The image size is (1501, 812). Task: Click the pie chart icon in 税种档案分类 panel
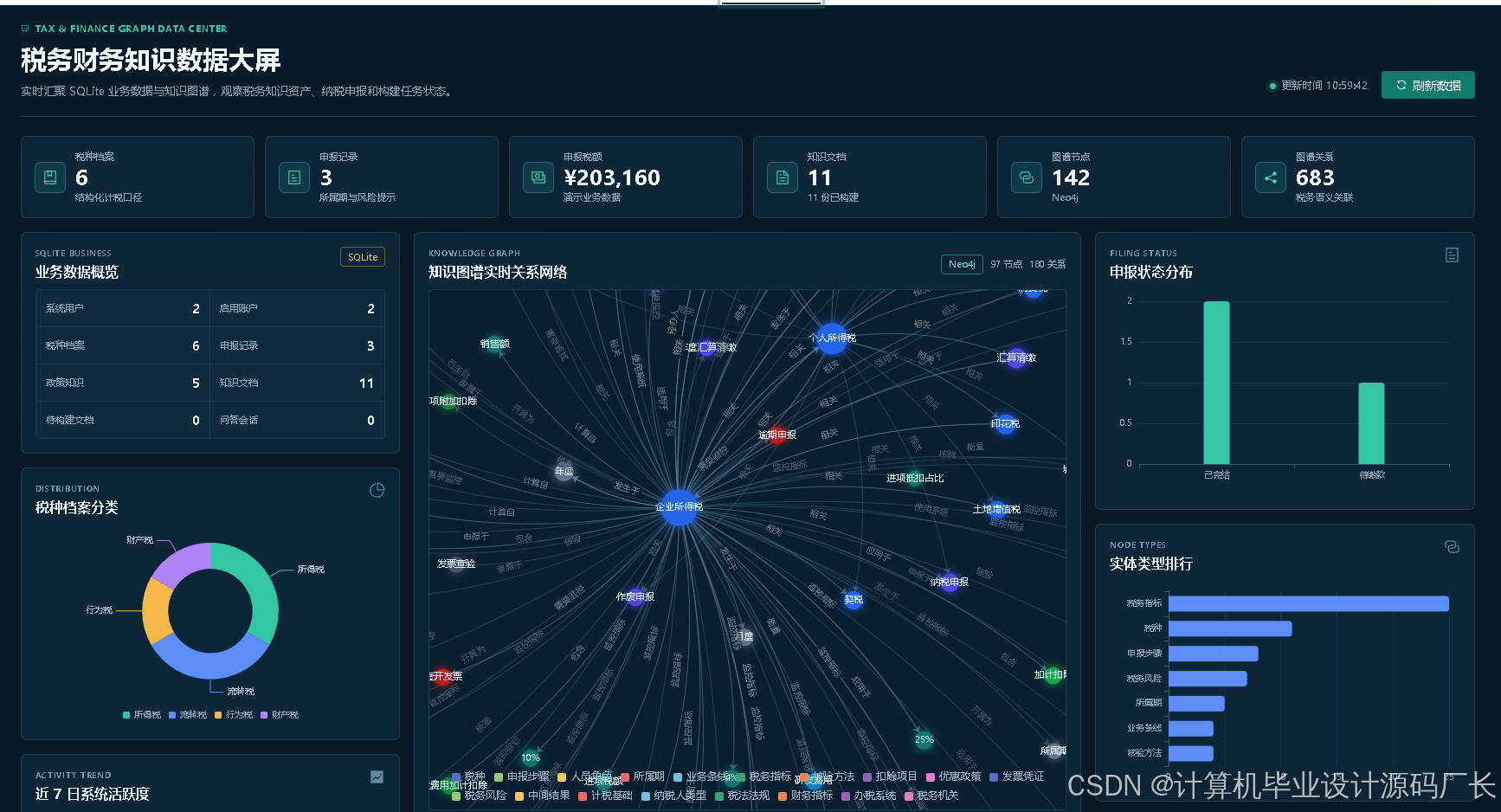[377, 490]
